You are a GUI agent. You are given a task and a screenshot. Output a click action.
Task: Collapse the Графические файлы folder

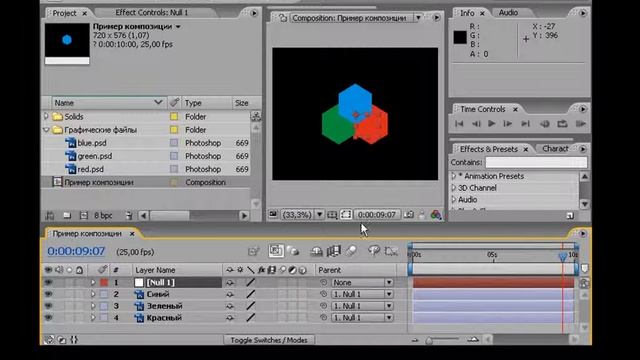[46, 130]
